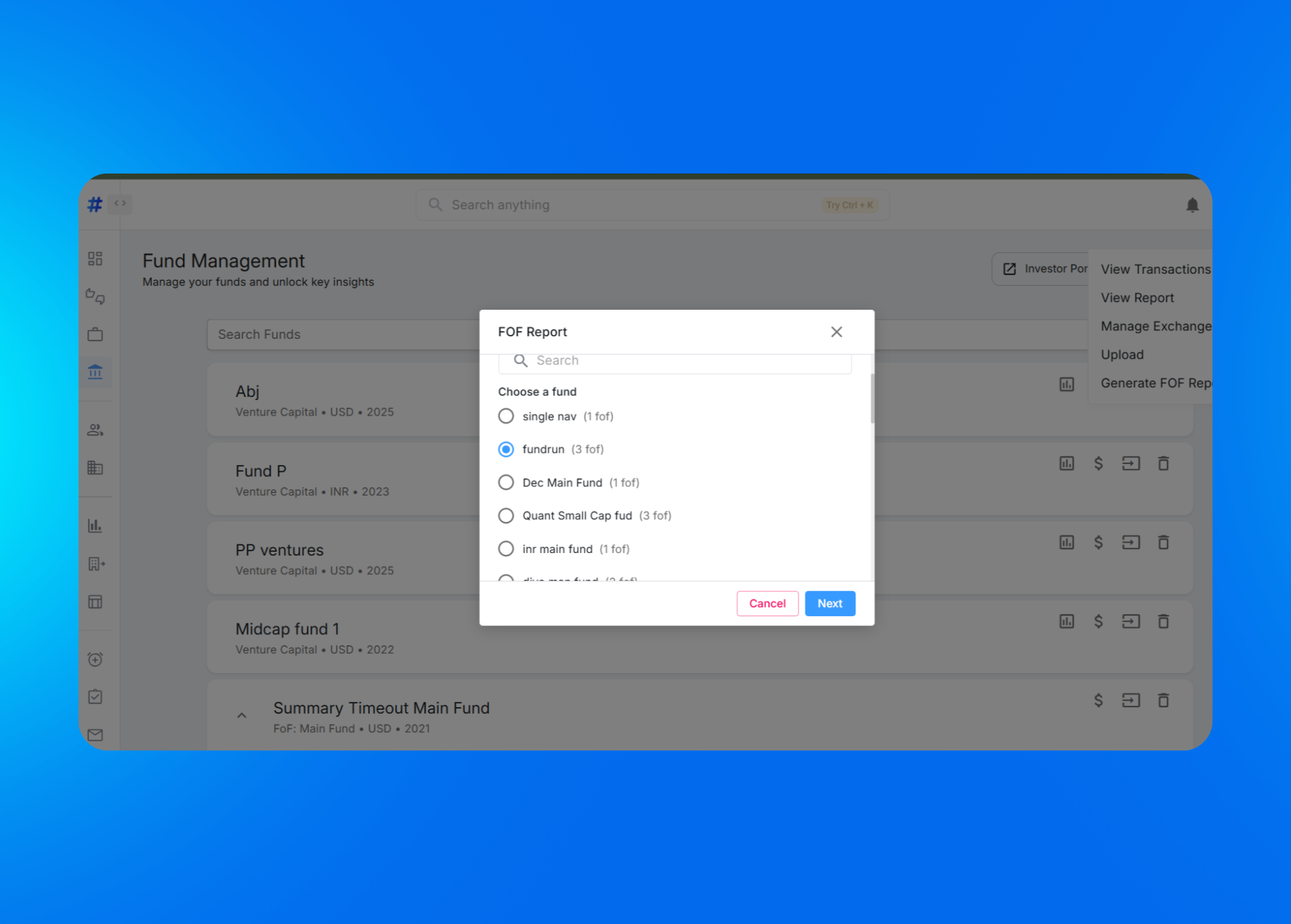Image resolution: width=1291 pixels, height=924 pixels.
Task: Delete Fund P using trash icon
Action: tap(1163, 463)
